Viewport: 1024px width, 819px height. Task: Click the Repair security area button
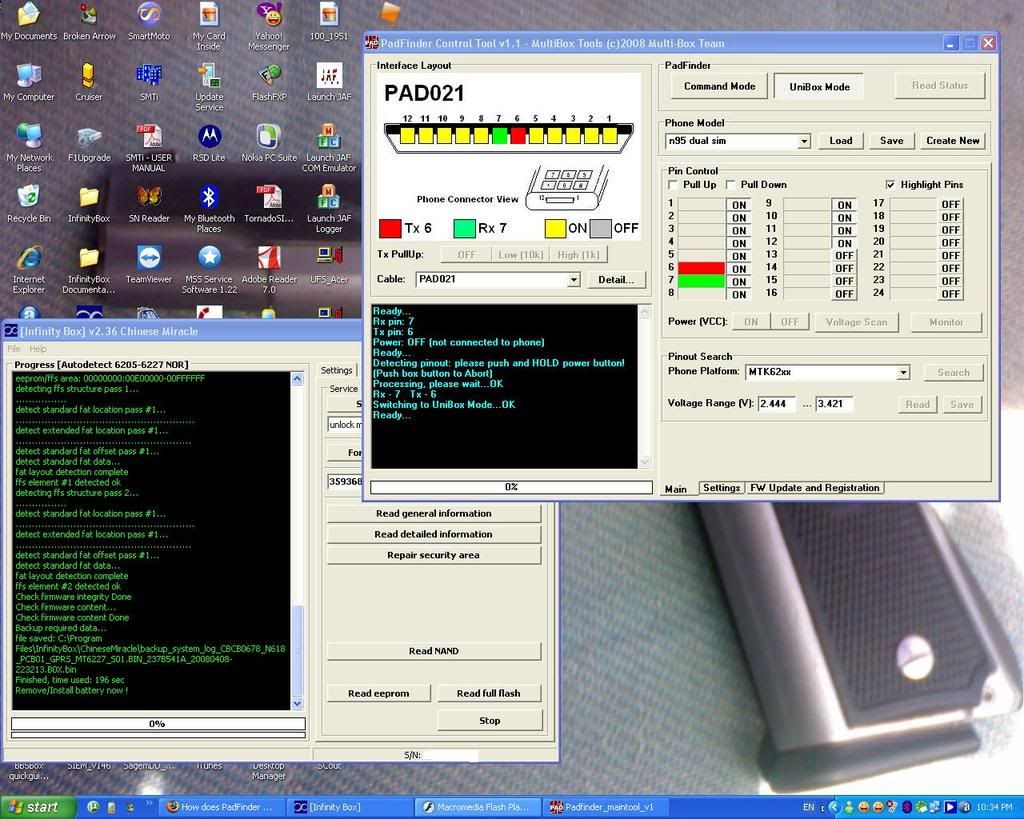click(434, 555)
